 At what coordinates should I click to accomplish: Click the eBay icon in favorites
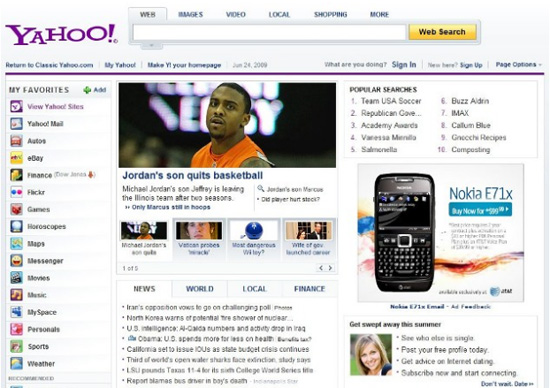pyautogui.click(x=16, y=158)
